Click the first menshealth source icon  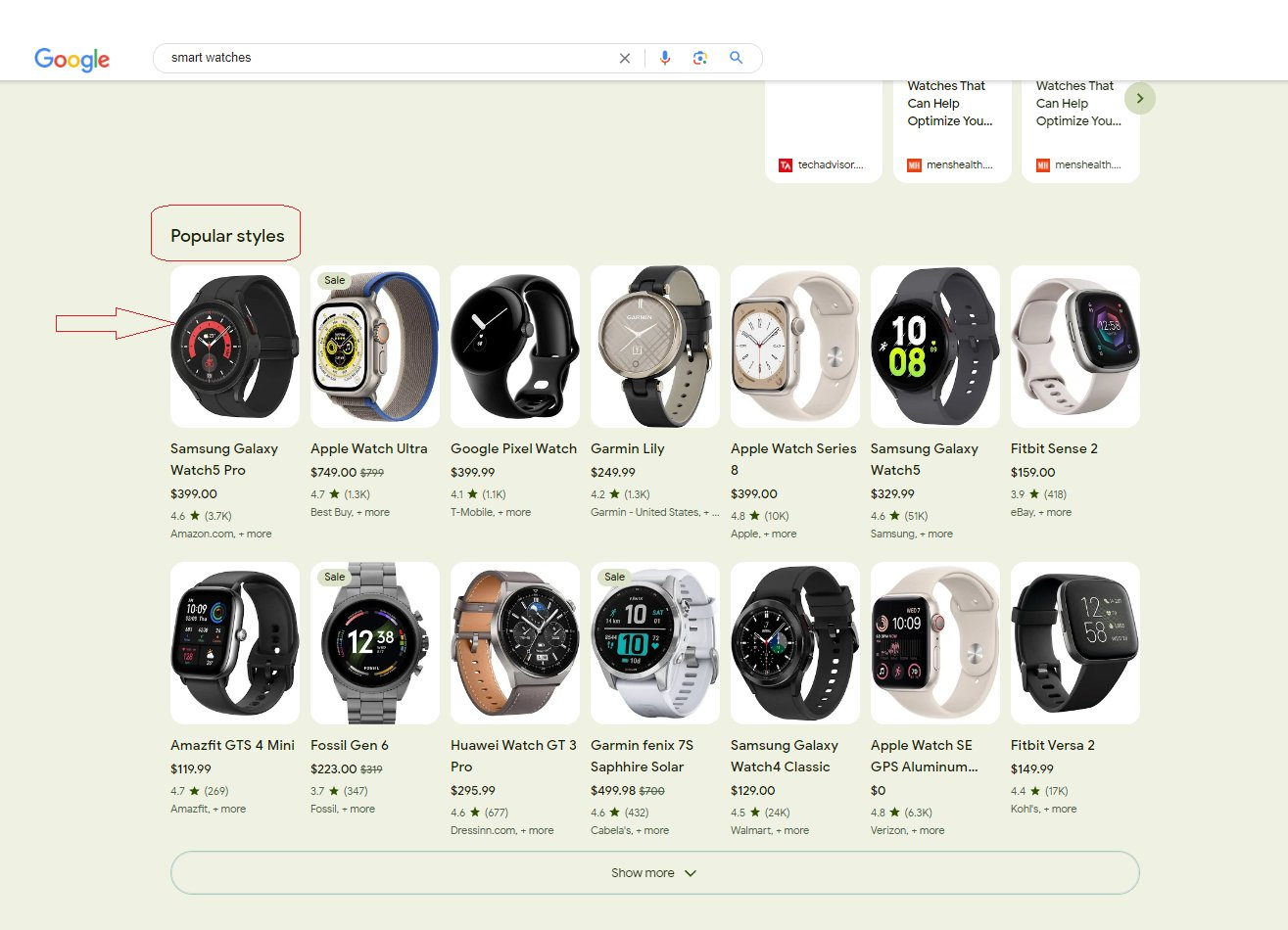[914, 165]
